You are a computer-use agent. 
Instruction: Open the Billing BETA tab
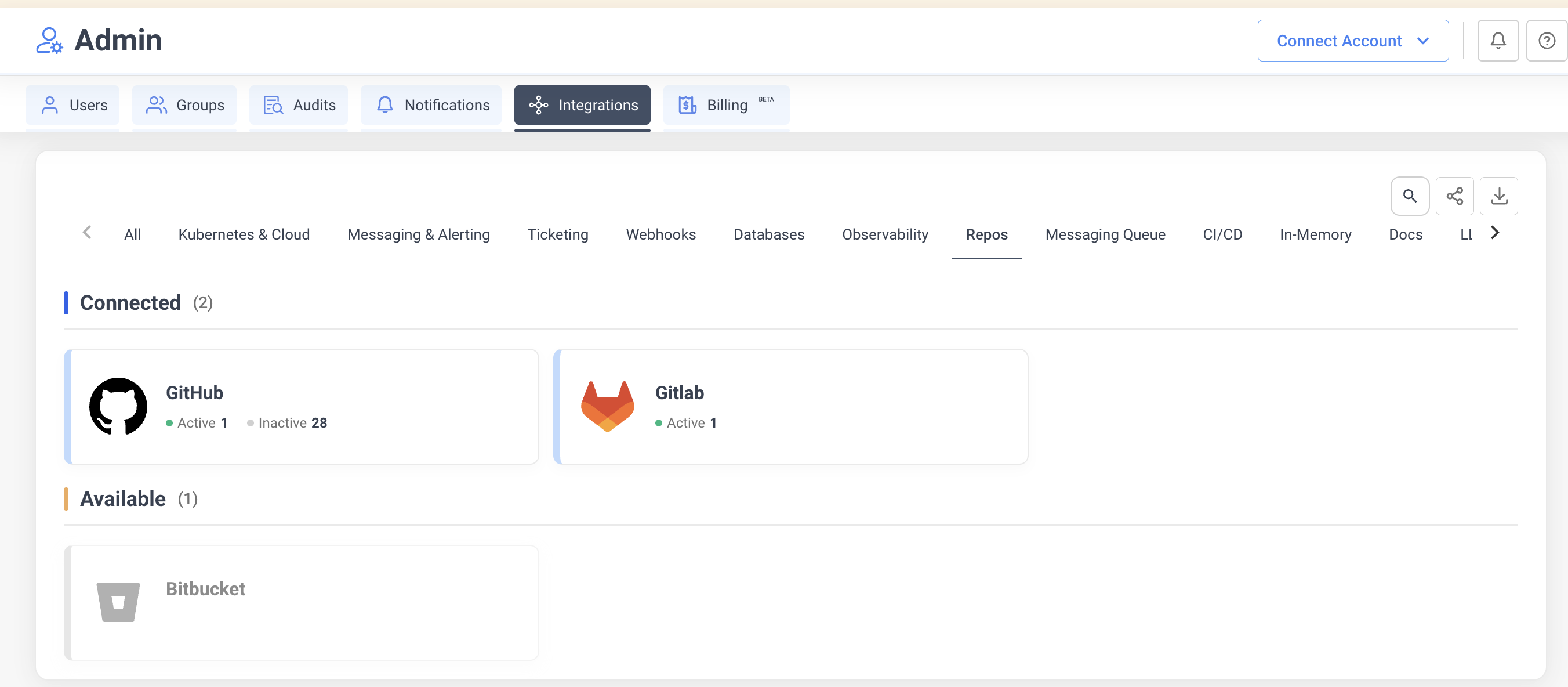pos(725,105)
